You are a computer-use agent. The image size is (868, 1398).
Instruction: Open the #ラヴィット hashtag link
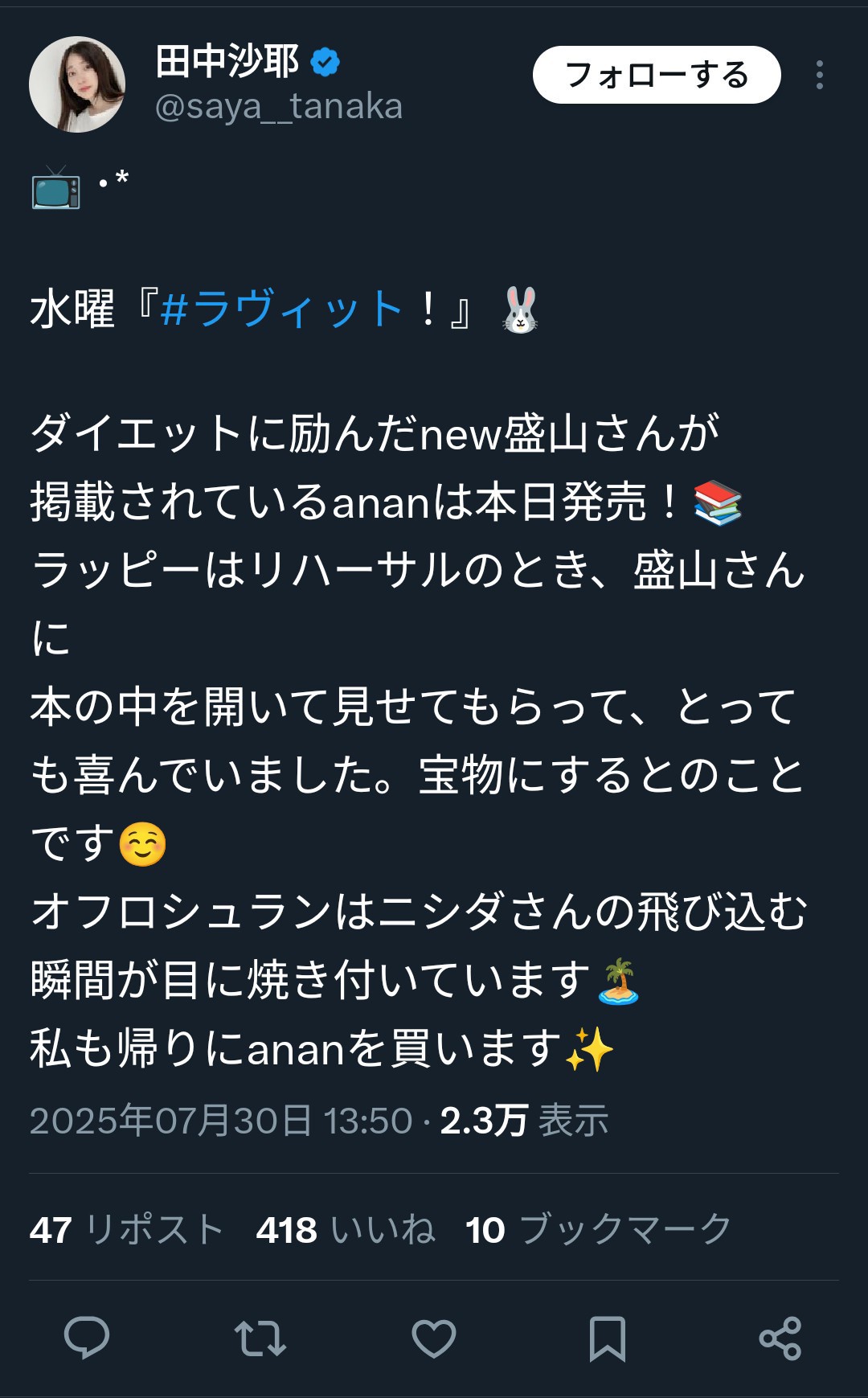click(x=282, y=309)
